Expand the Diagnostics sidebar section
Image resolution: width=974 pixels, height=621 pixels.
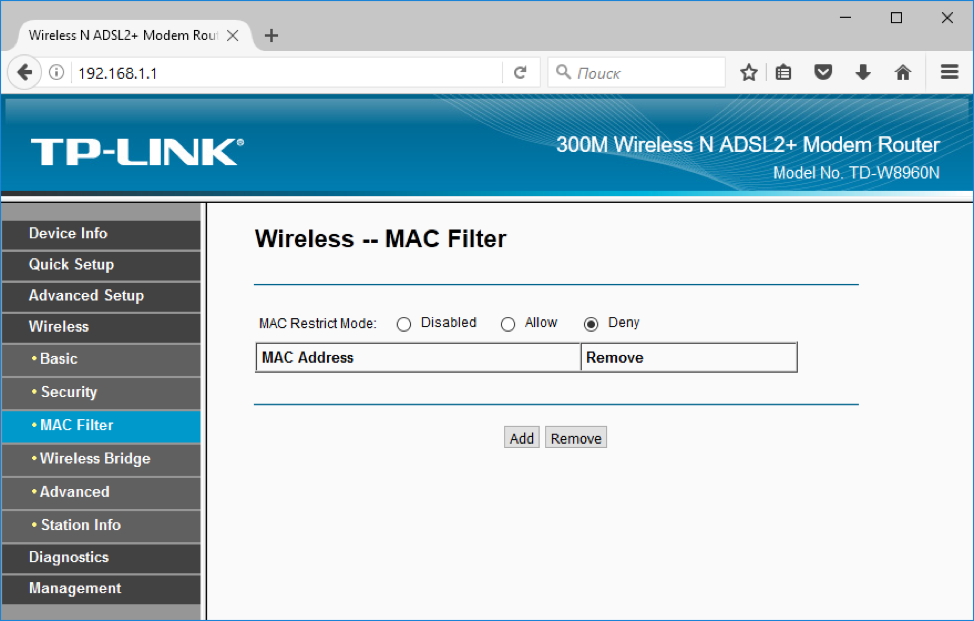[69, 557]
